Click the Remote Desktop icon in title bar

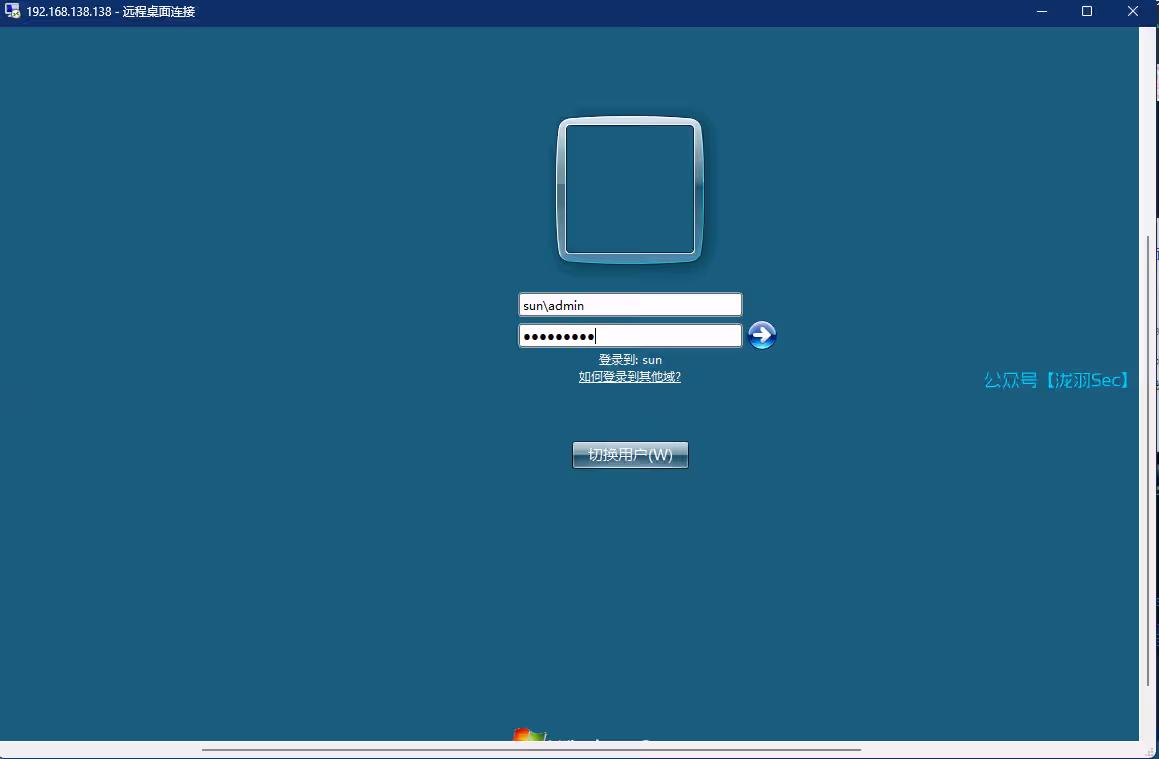pos(13,12)
